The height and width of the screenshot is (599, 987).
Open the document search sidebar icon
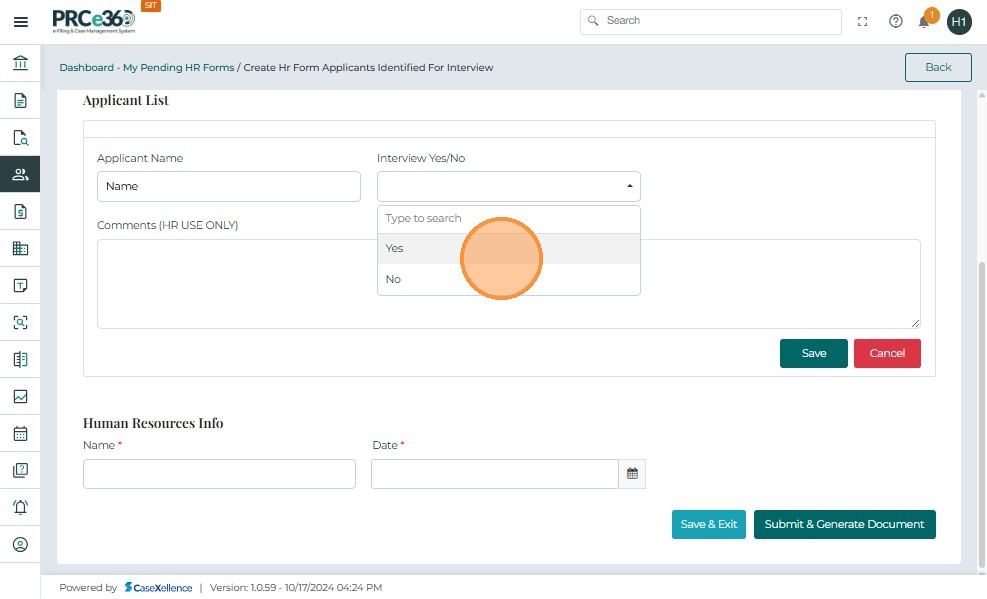pos(20,137)
